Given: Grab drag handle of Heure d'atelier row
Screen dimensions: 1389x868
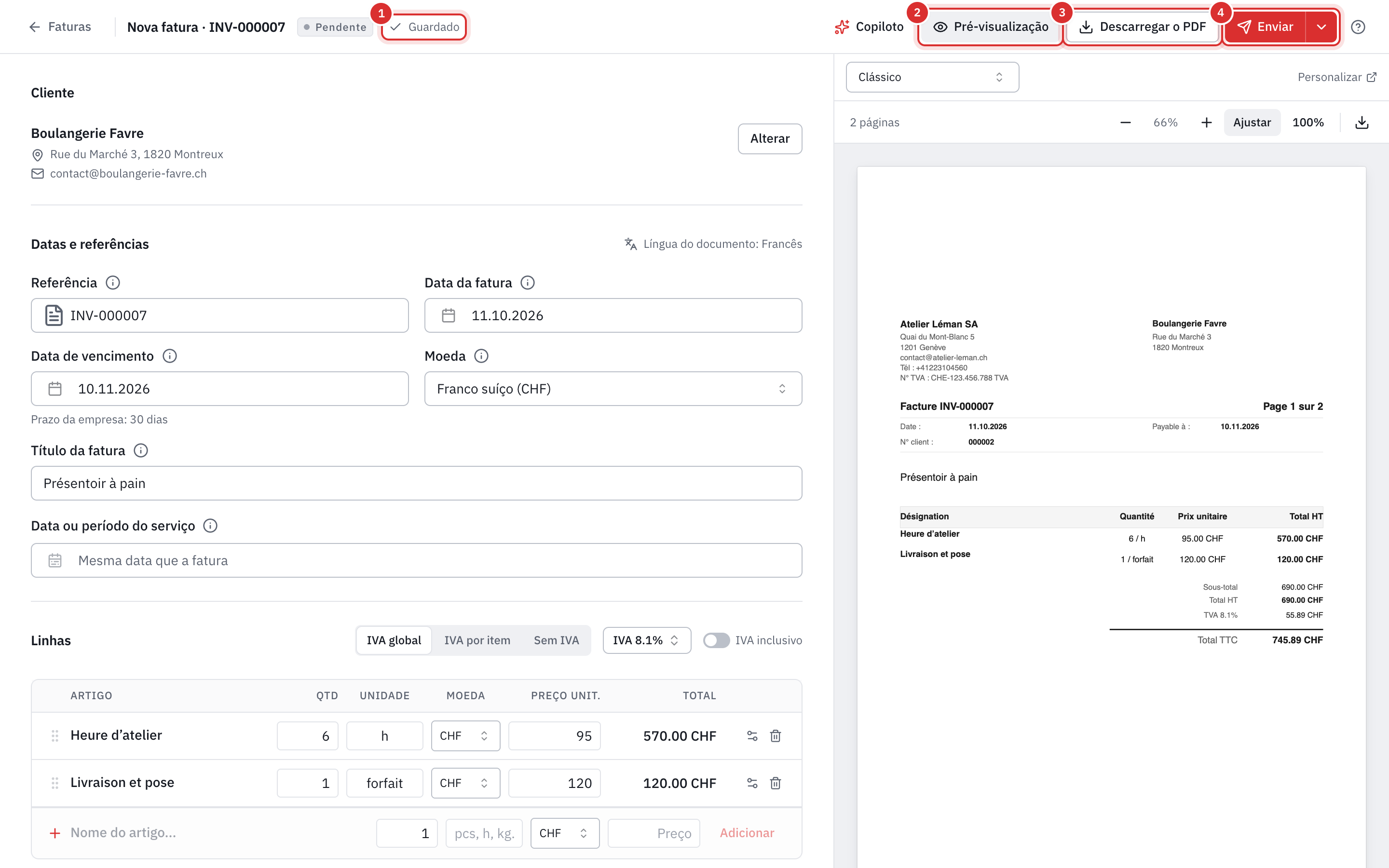Looking at the screenshot, I should [55, 735].
